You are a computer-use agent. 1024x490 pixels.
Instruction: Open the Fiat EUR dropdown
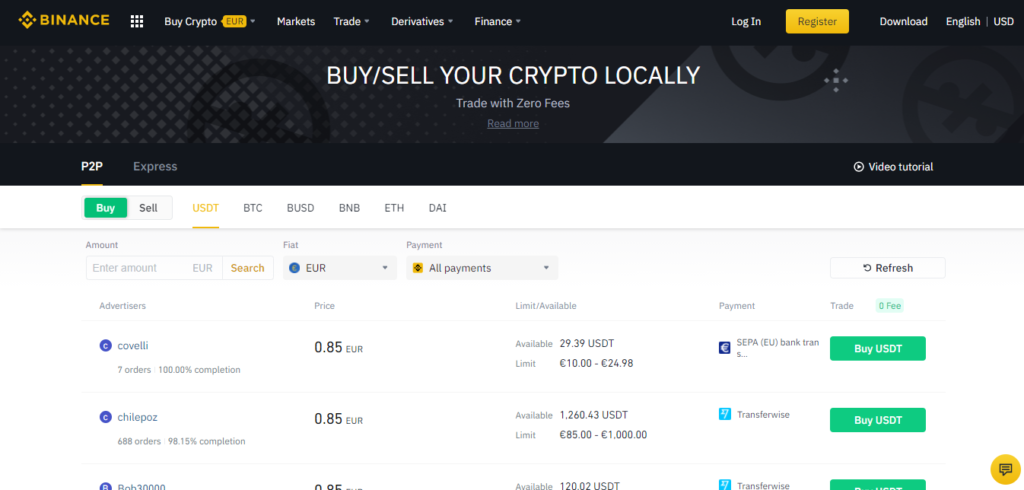coord(340,268)
